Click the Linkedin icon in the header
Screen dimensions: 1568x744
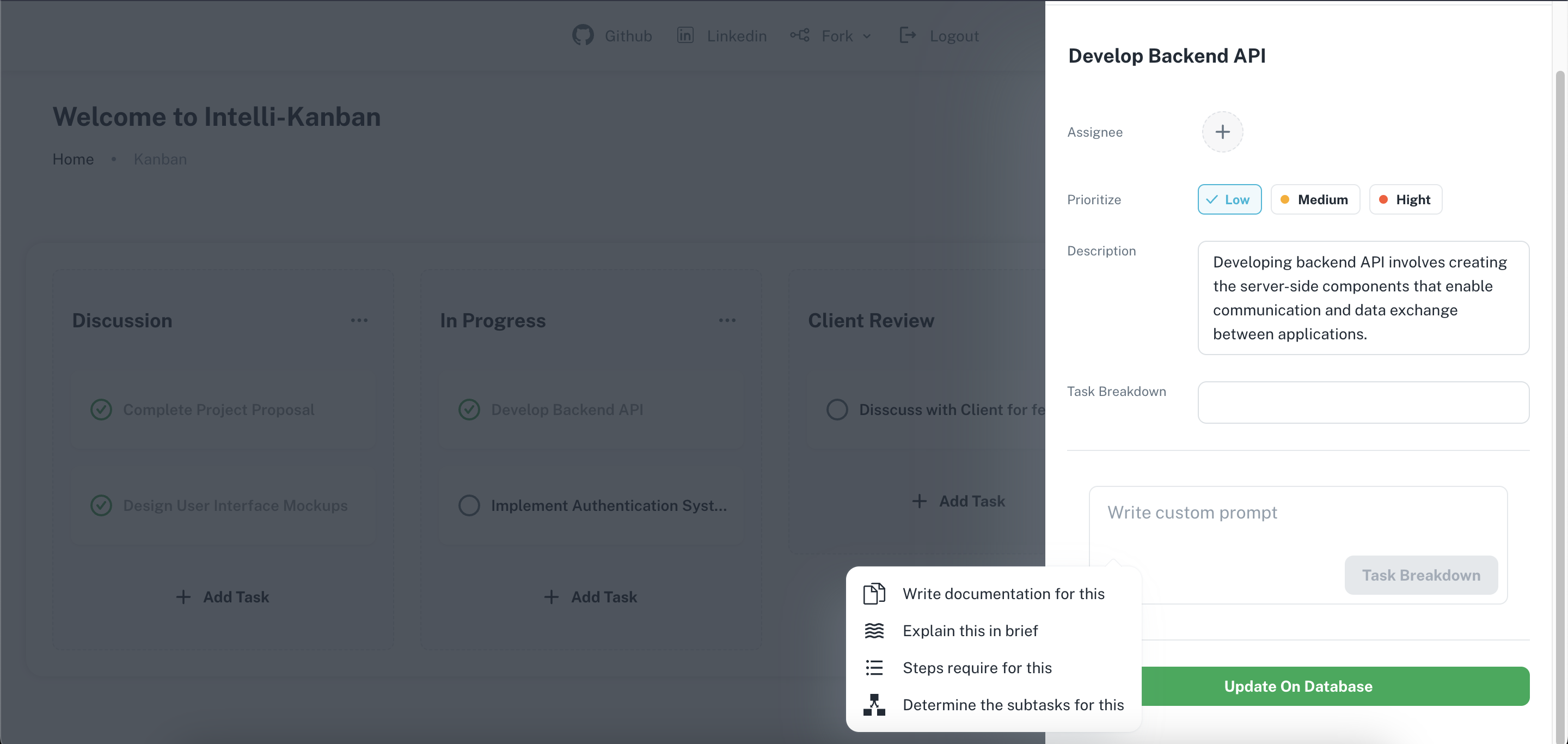pyautogui.click(x=685, y=35)
